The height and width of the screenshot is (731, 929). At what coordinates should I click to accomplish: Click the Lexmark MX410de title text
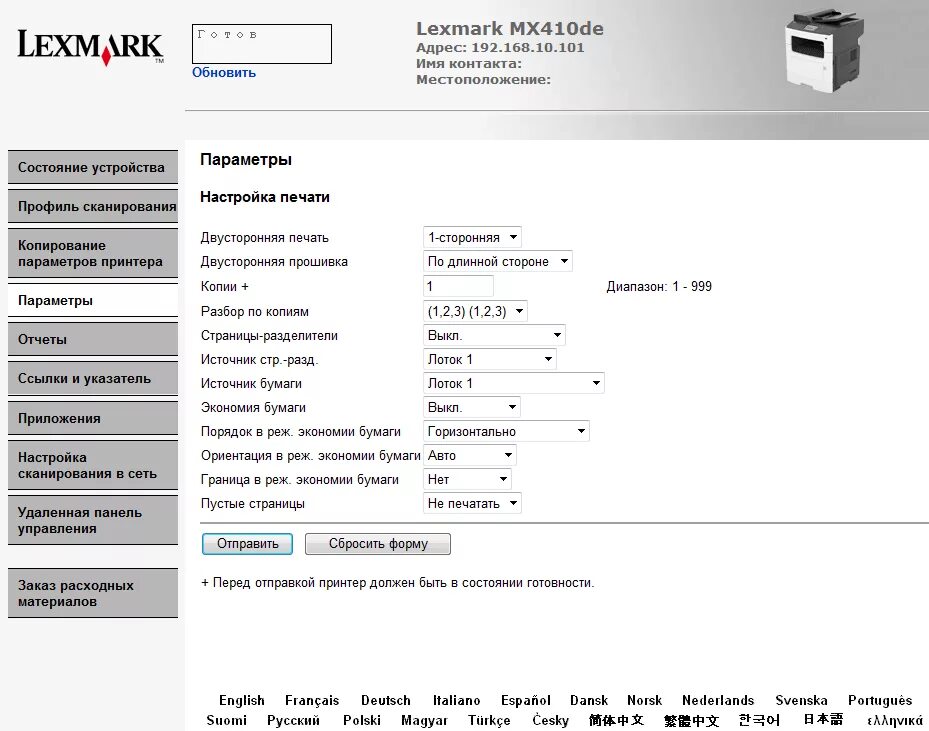pyautogui.click(x=510, y=28)
